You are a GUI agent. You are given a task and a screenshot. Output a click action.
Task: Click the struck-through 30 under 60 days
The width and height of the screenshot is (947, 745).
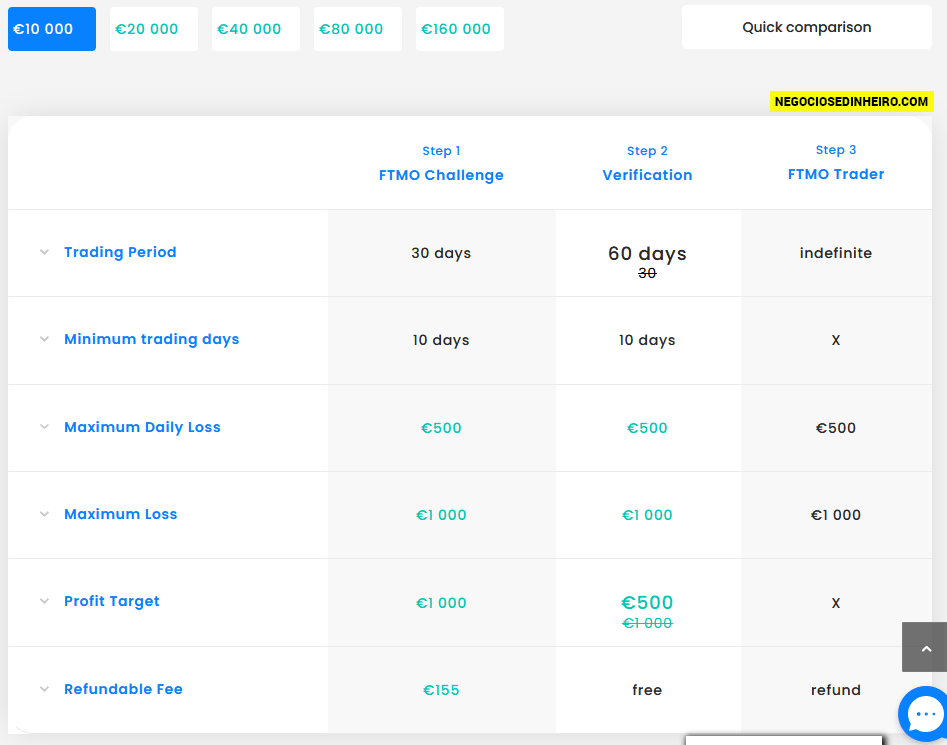647,273
